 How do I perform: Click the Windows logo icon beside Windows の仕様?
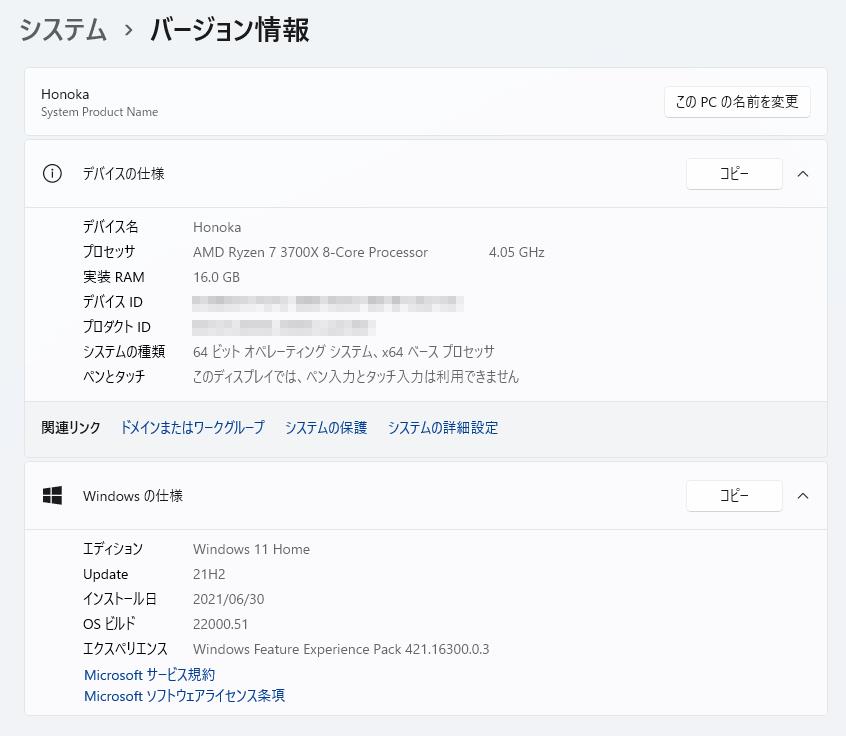click(52, 495)
